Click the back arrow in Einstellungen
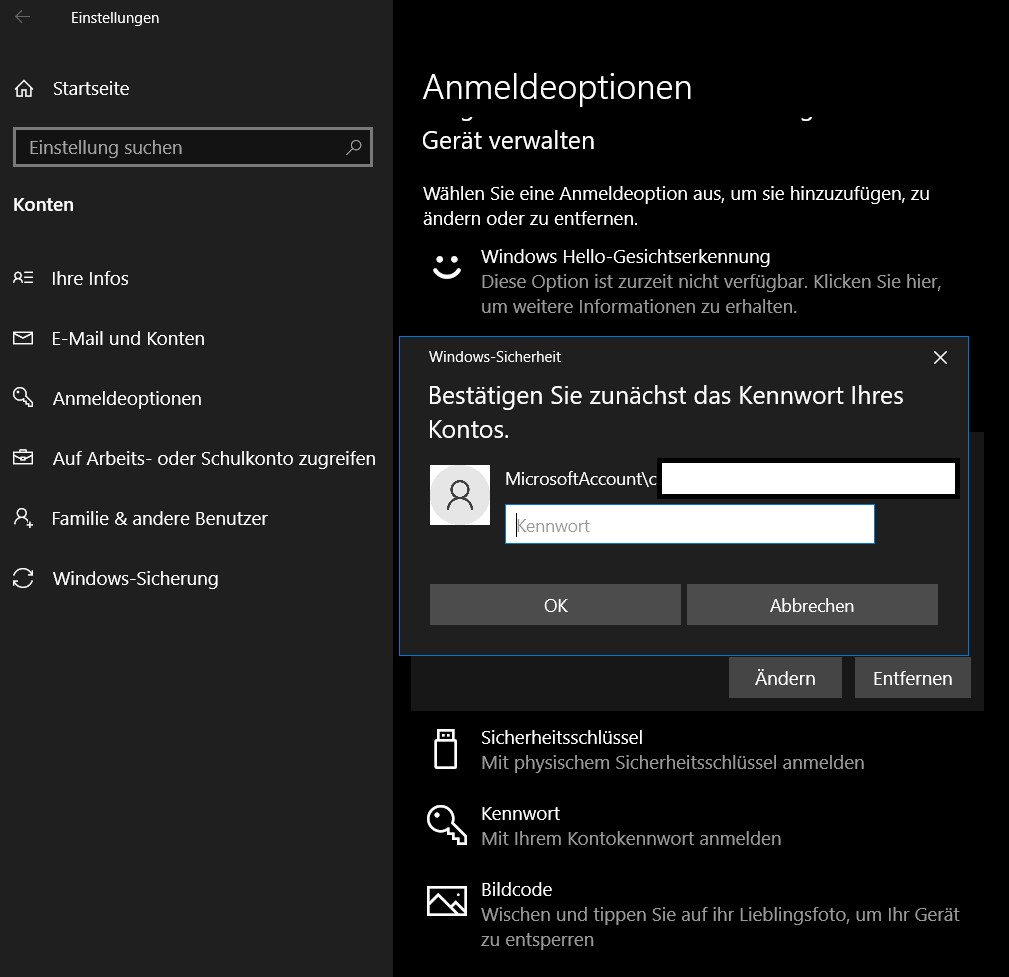The image size is (1009, 977). [x=23, y=17]
